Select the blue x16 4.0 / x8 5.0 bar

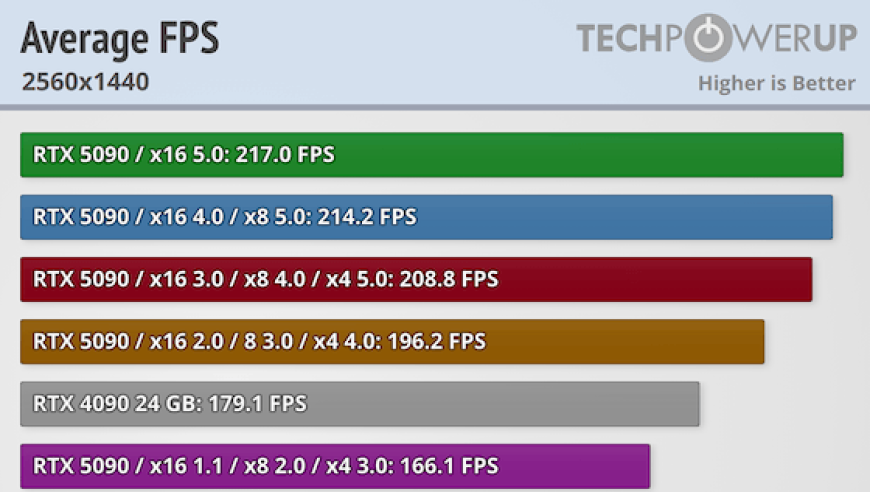[427, 217]
